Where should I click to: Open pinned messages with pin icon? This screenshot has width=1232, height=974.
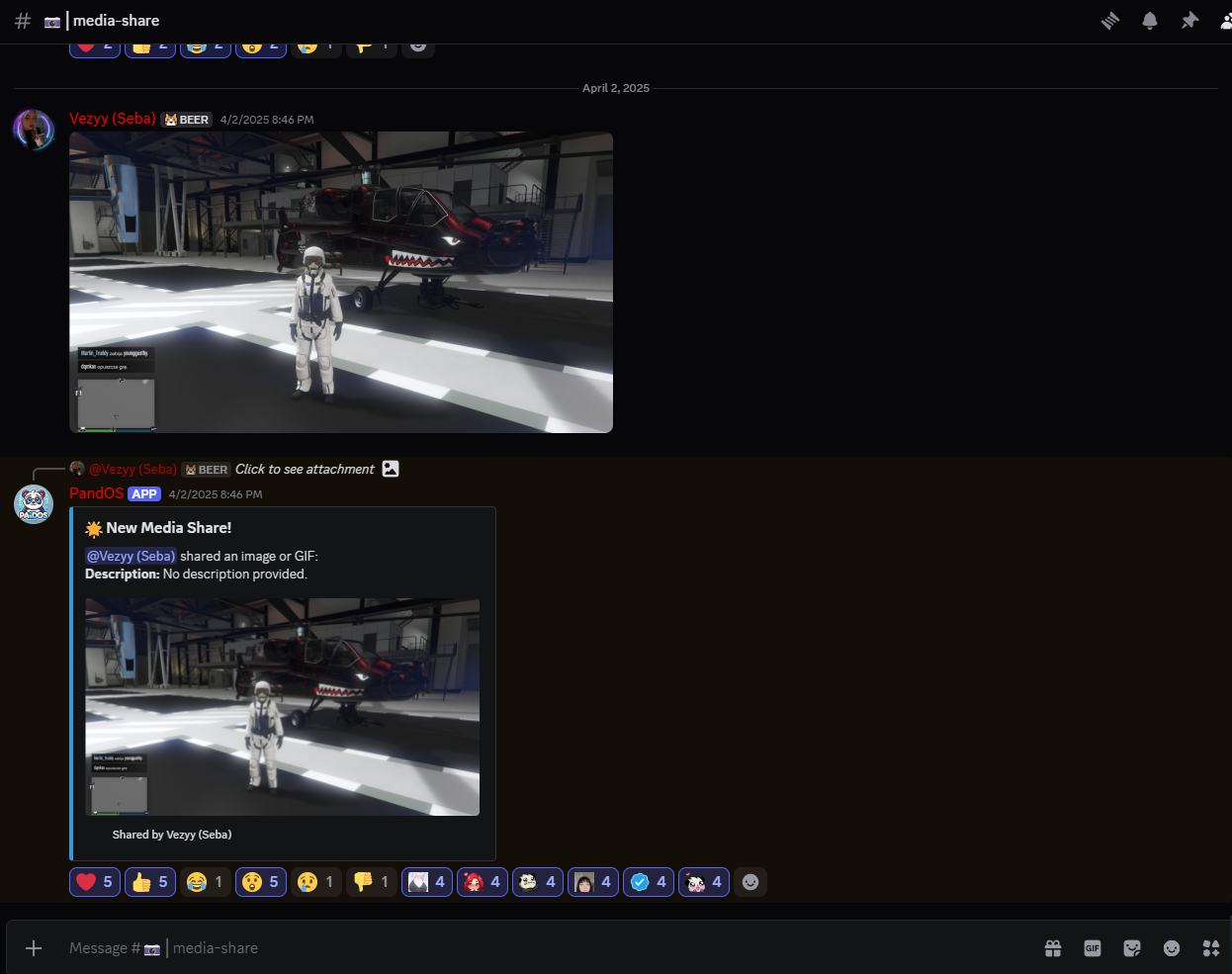click(x=1189, y=21)
